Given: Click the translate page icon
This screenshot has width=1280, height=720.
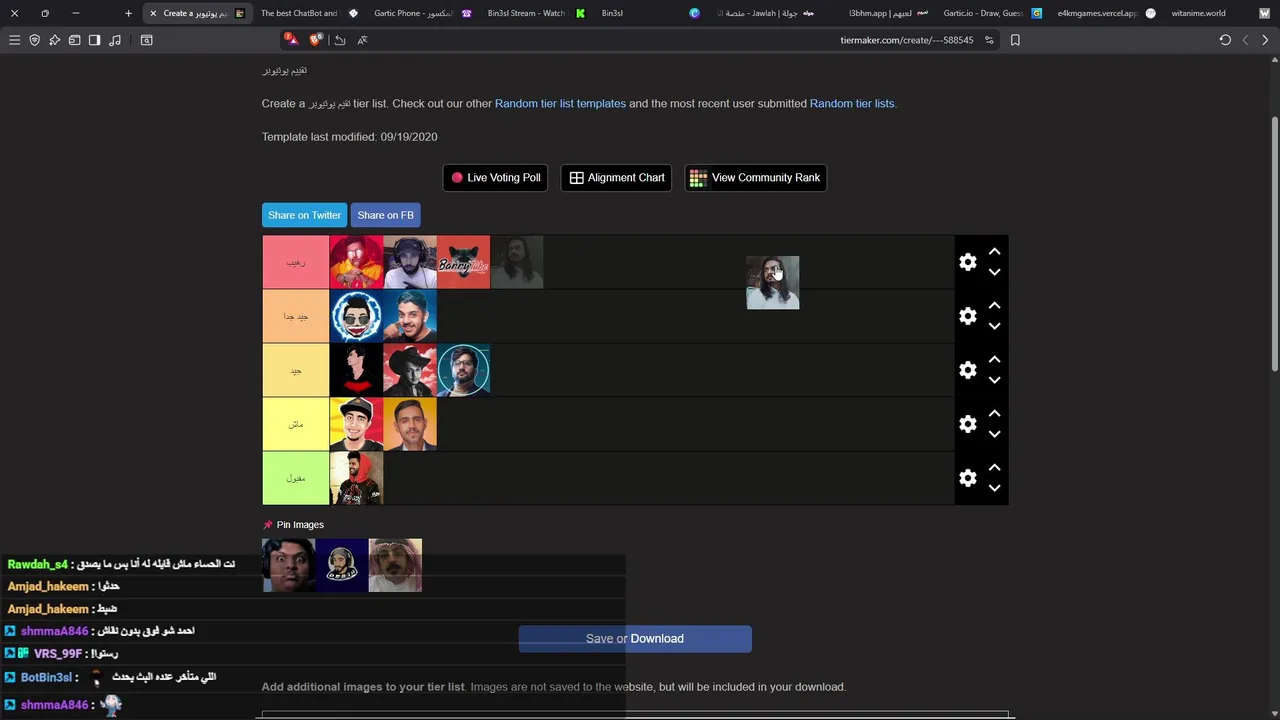Looking at the screenshot, I should pos(362,40).
